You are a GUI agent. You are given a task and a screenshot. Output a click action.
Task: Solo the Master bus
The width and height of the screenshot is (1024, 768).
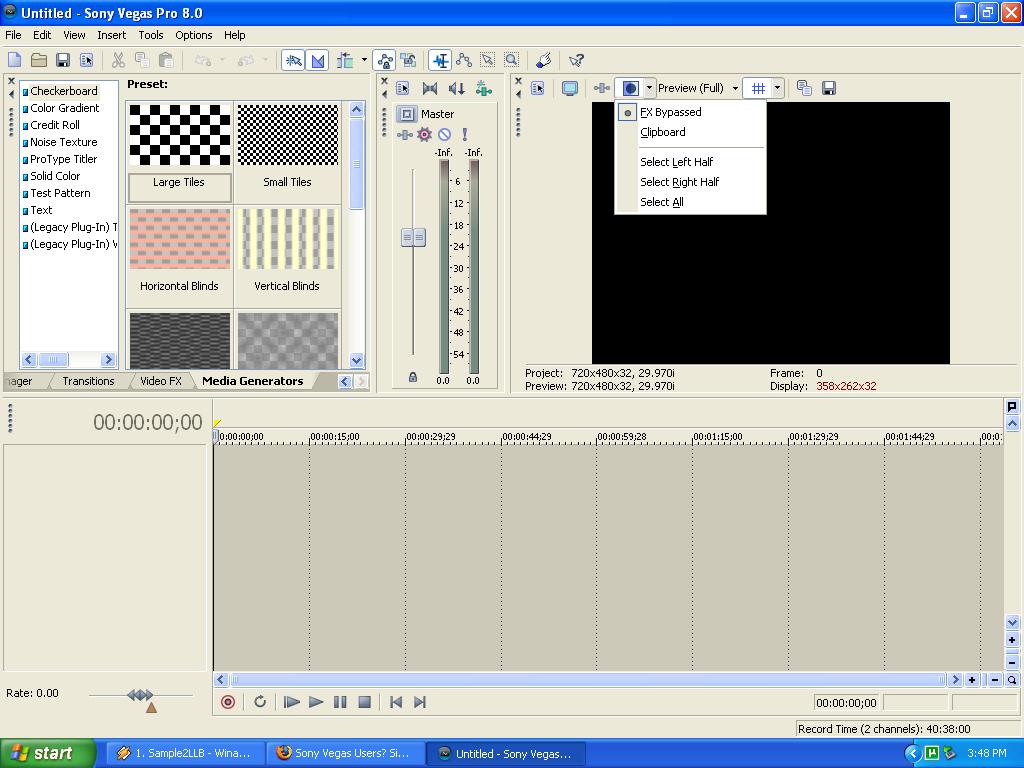(464, 135)
